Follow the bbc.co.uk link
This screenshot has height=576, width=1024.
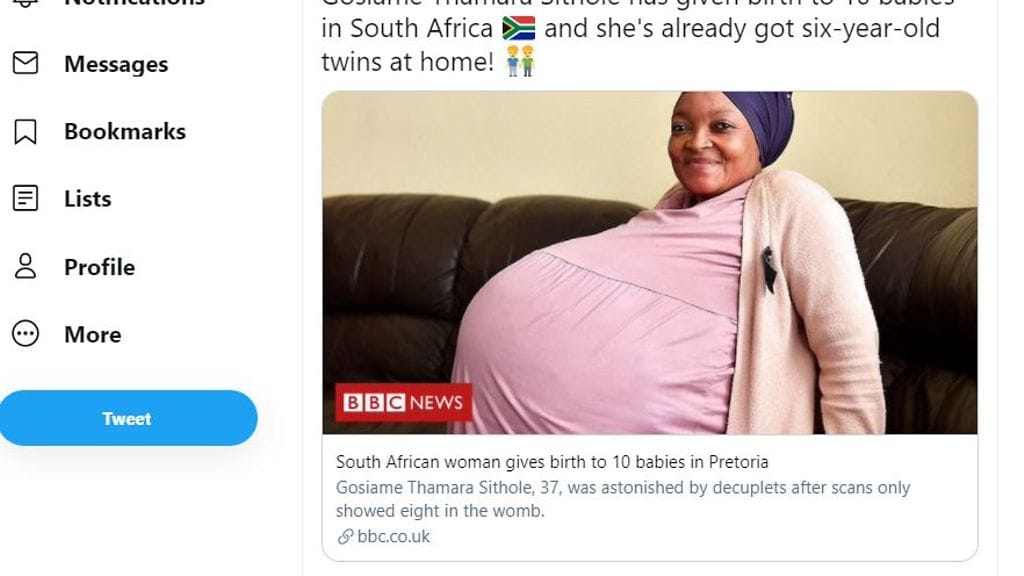(394, 537)
